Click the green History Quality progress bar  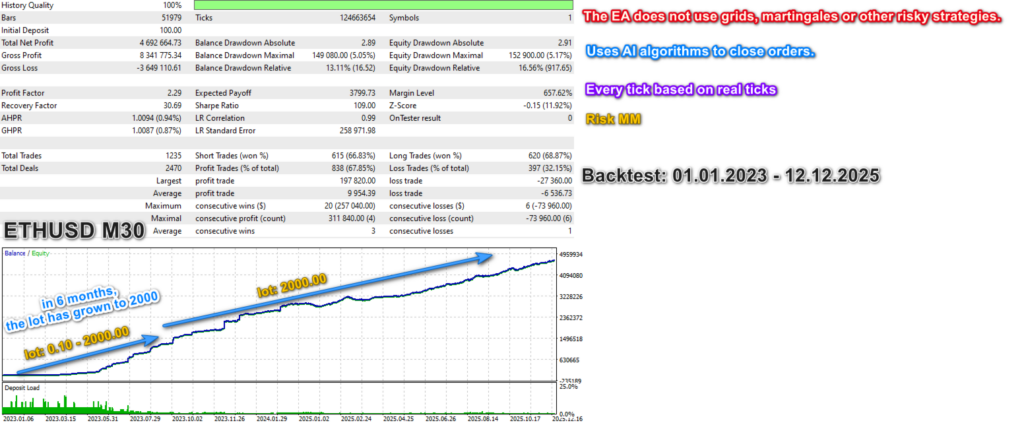click(x=383, y=5)
